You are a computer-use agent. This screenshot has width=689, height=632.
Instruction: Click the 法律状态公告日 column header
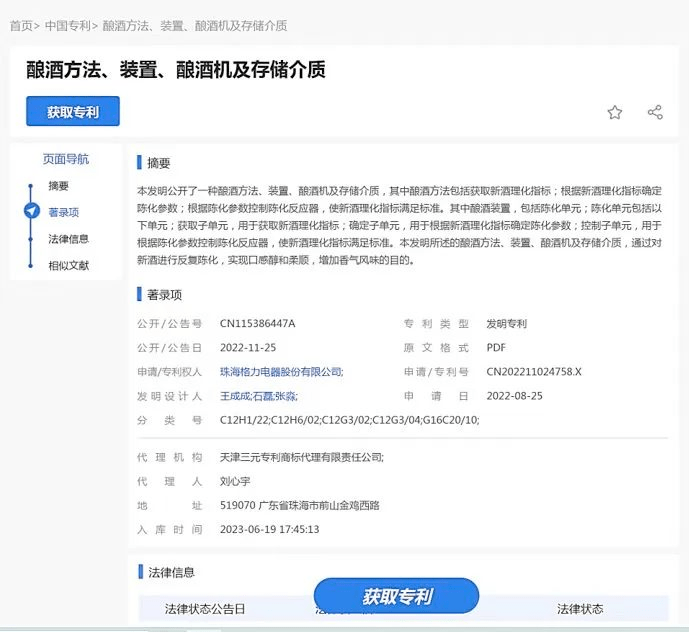[x=205, y=609]
